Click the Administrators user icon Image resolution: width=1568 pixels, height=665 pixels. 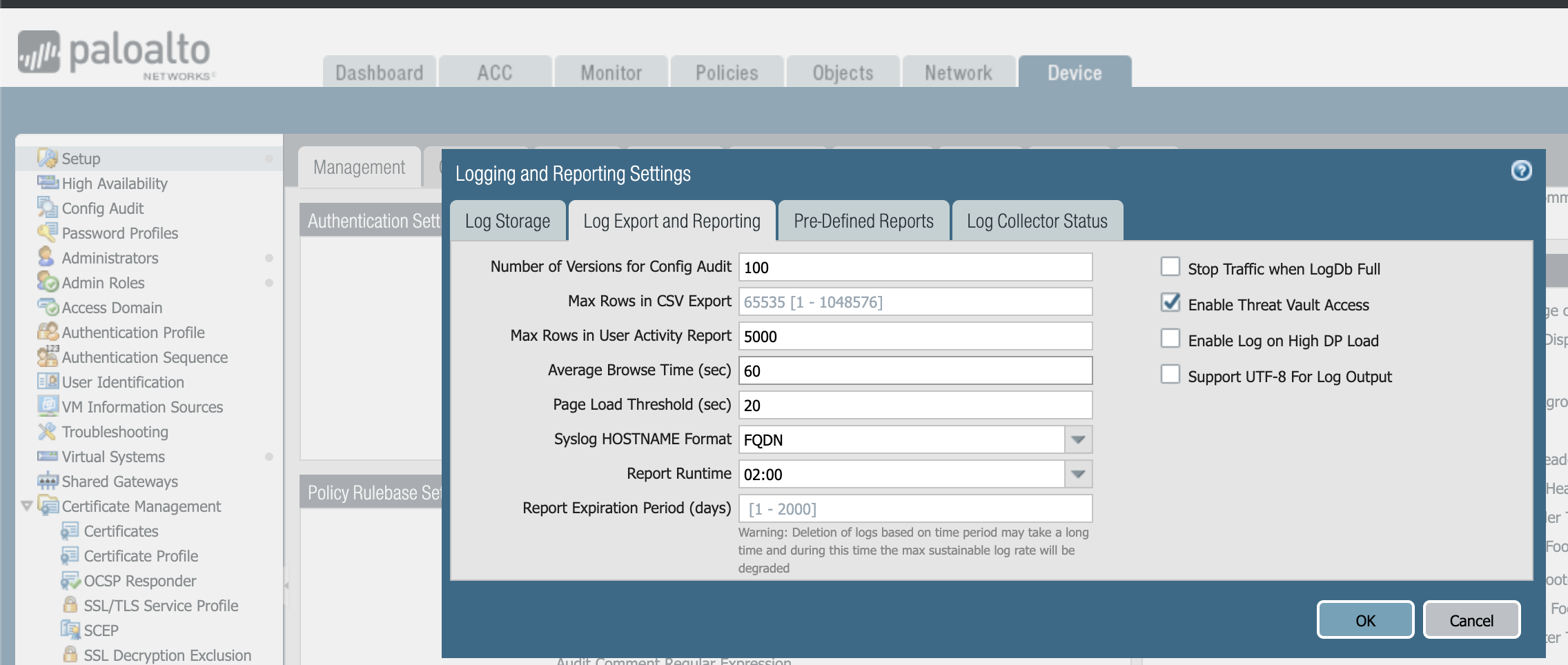(x=46, y=257)
